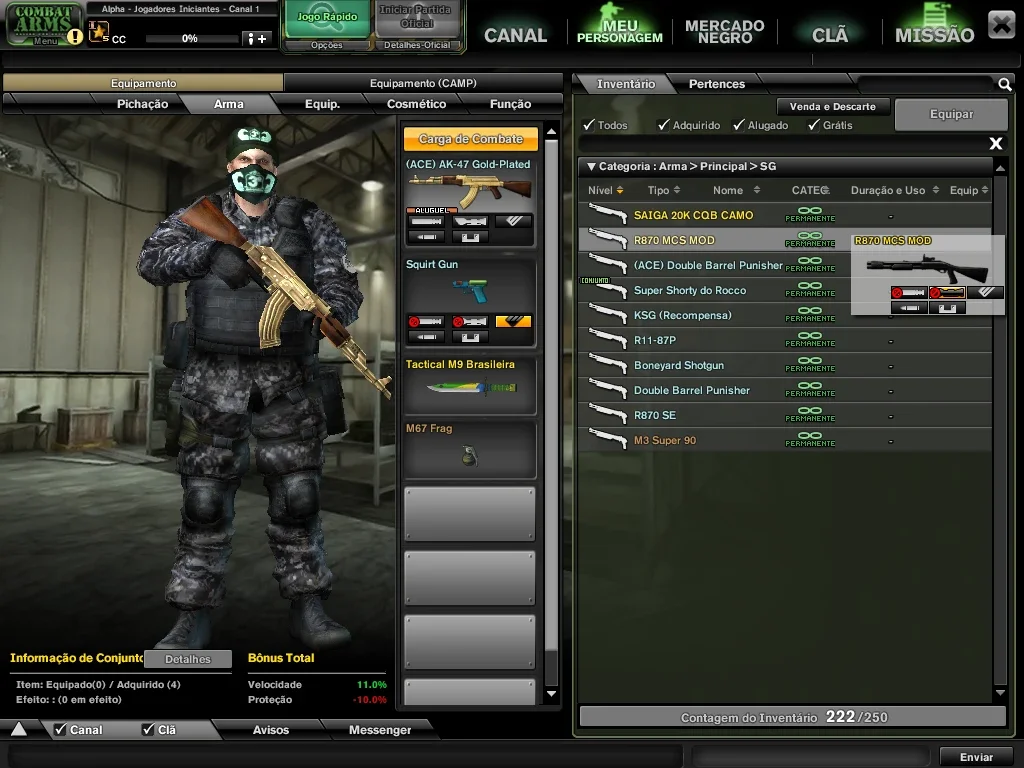Click the loadout list scrollbar track
The height and width of the screenshot is (768, 1024).
click(x=551, y=411)
